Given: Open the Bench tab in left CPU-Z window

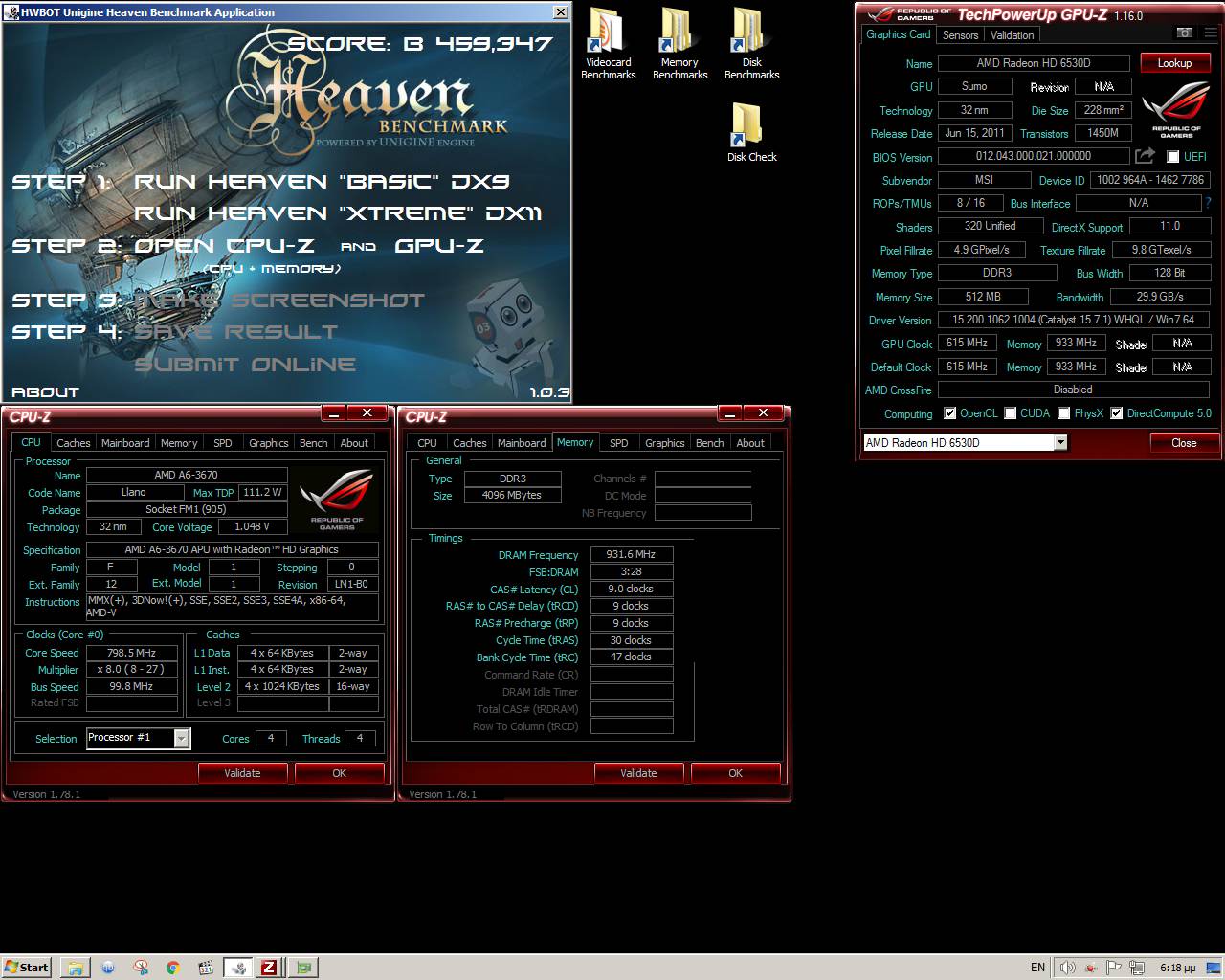Looking at the screenshot, I should [313, 443].
